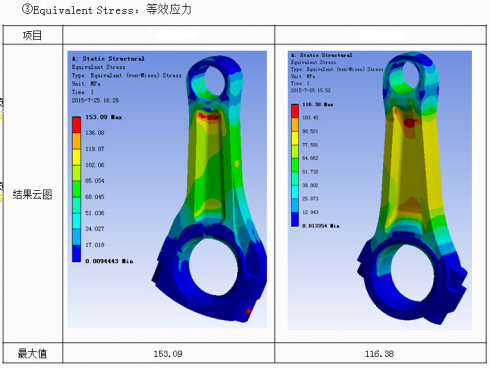Screen dimensions: 490x368
Task: Select the 项目 header cell
Action: (x=32, y=35)
